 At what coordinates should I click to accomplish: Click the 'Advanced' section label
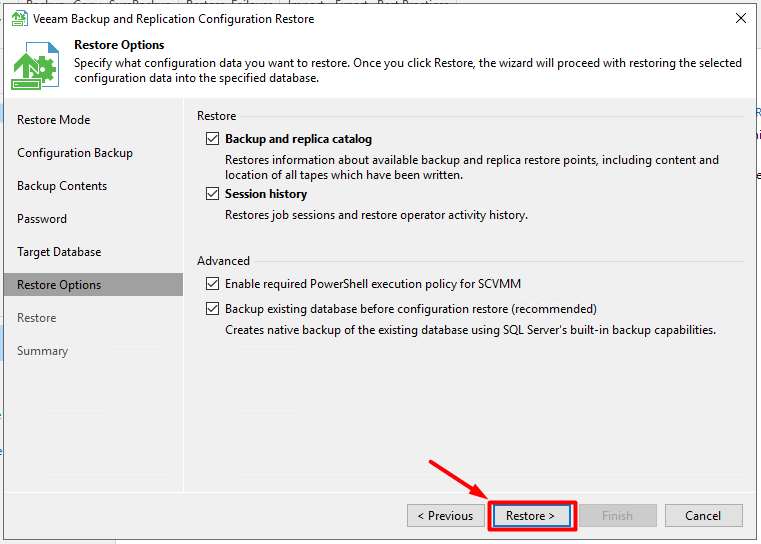[223, 261]
